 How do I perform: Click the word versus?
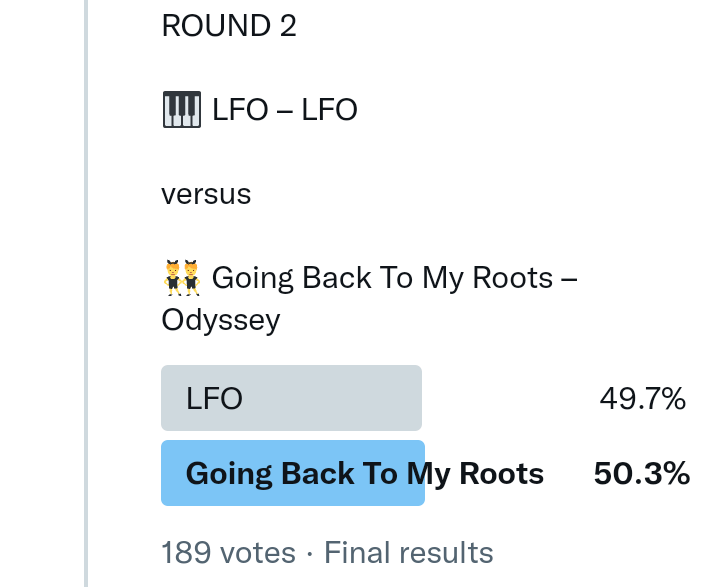[206, 193]
